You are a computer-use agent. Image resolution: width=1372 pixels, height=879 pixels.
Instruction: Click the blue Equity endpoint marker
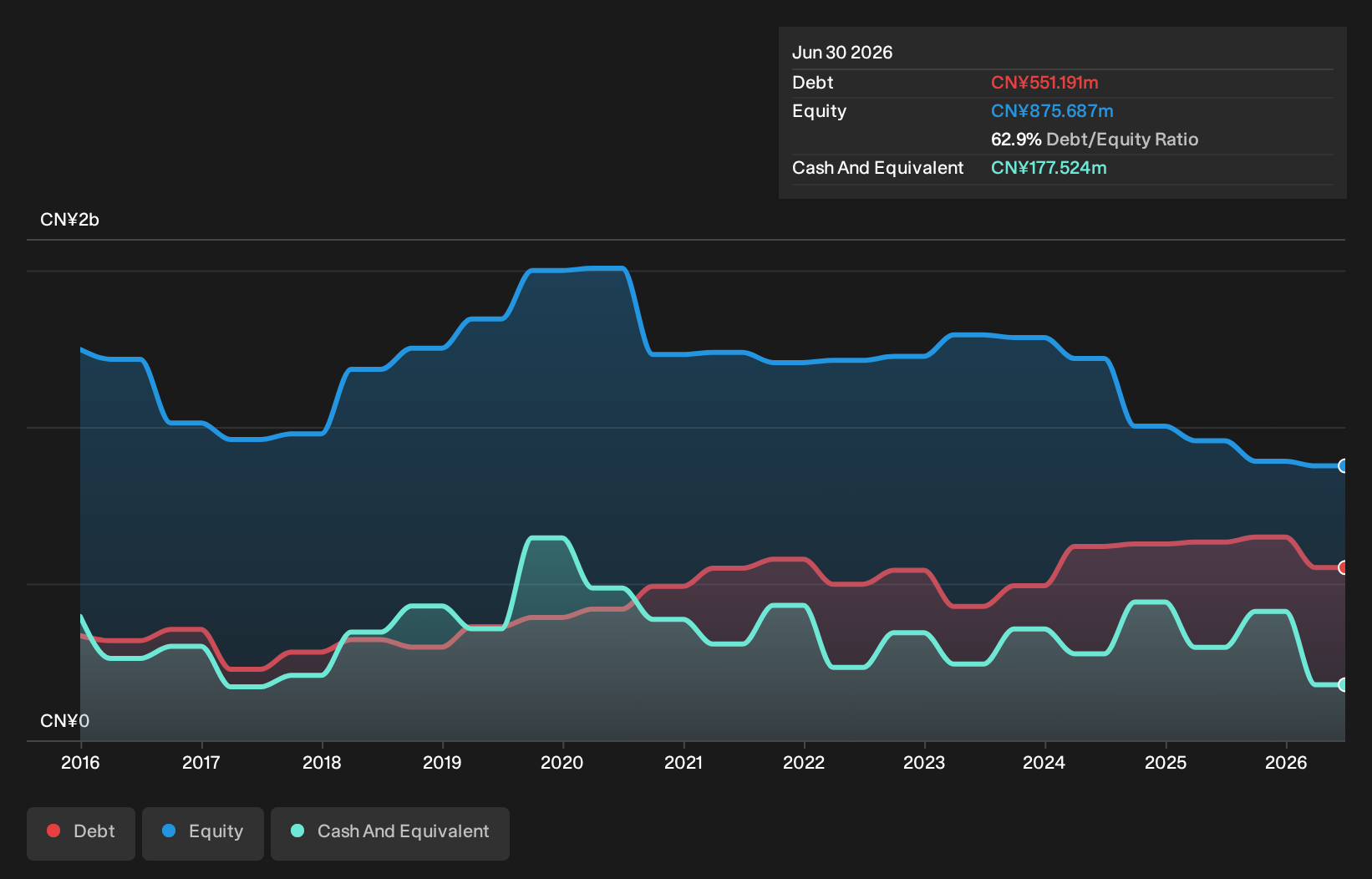1344,466
